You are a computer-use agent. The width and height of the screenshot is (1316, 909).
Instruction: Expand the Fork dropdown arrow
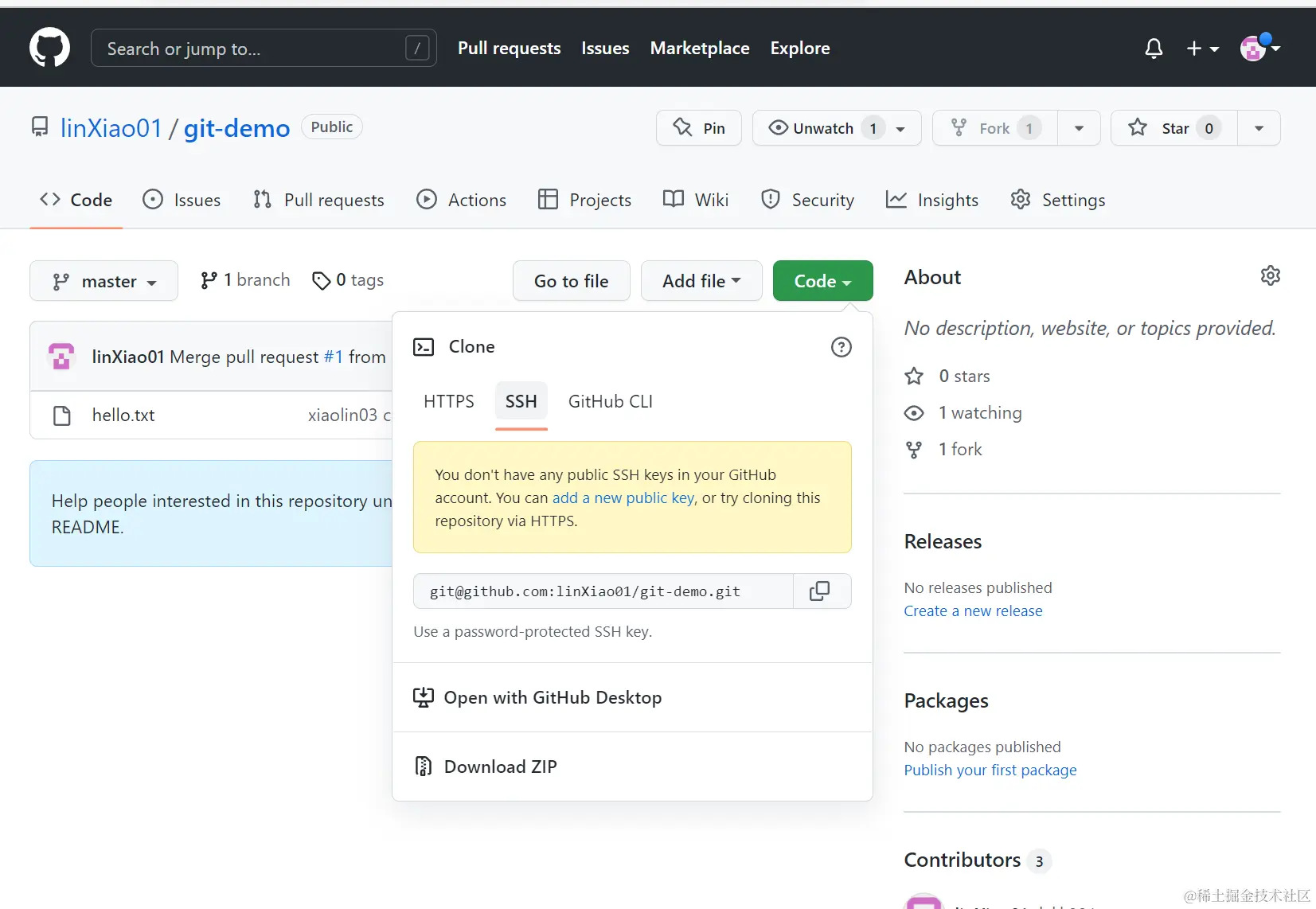pyautogui.click(x=1079, y=128)
